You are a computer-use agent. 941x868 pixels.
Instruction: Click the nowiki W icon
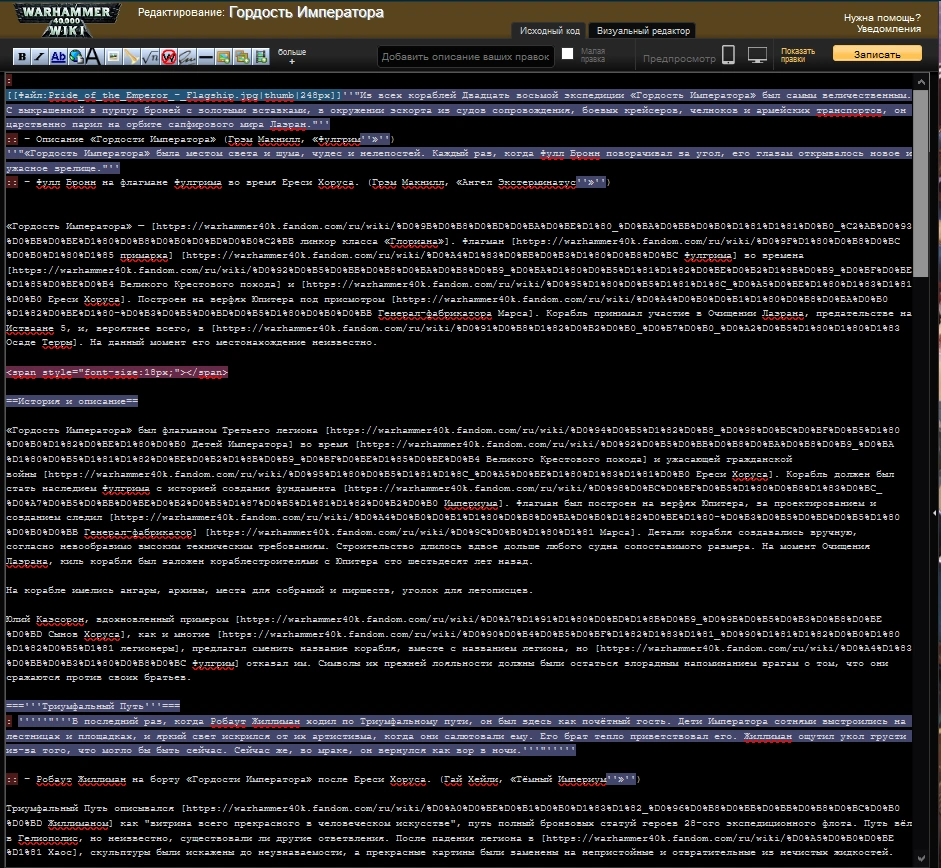pyautogui.click(x=169, y=56)
